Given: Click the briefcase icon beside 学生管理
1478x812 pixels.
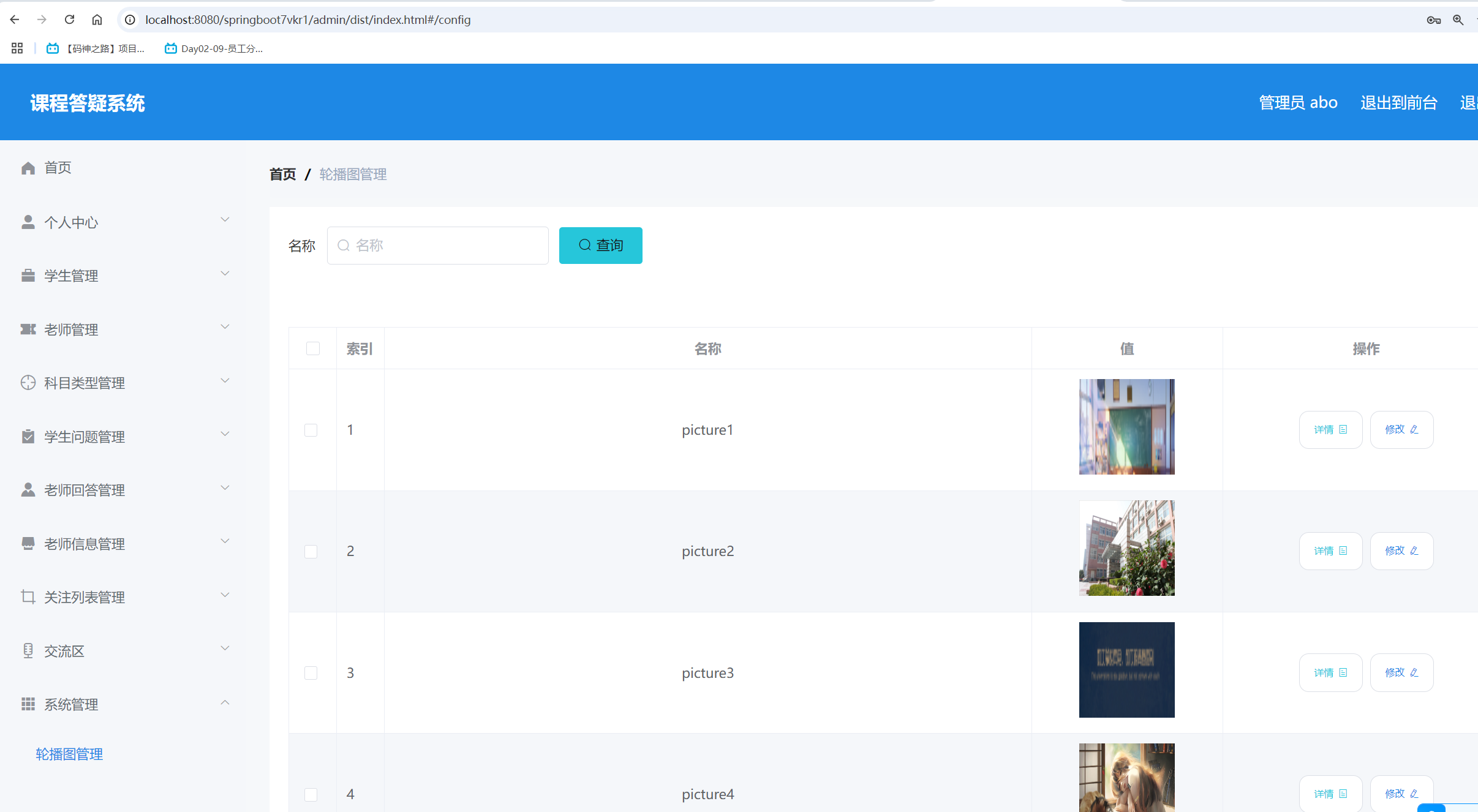Looking at the screenshot, I should 28,276.
